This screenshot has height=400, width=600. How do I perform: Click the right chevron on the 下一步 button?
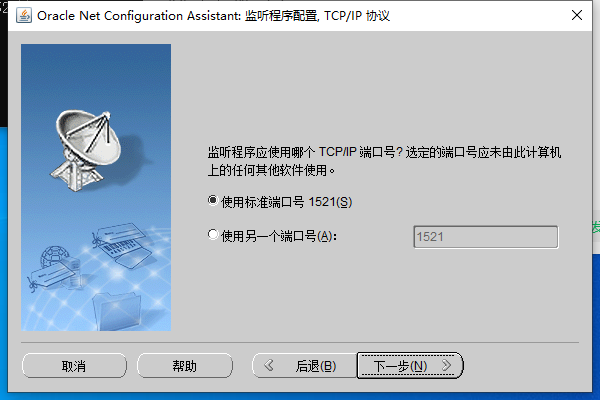pos(446,366)
